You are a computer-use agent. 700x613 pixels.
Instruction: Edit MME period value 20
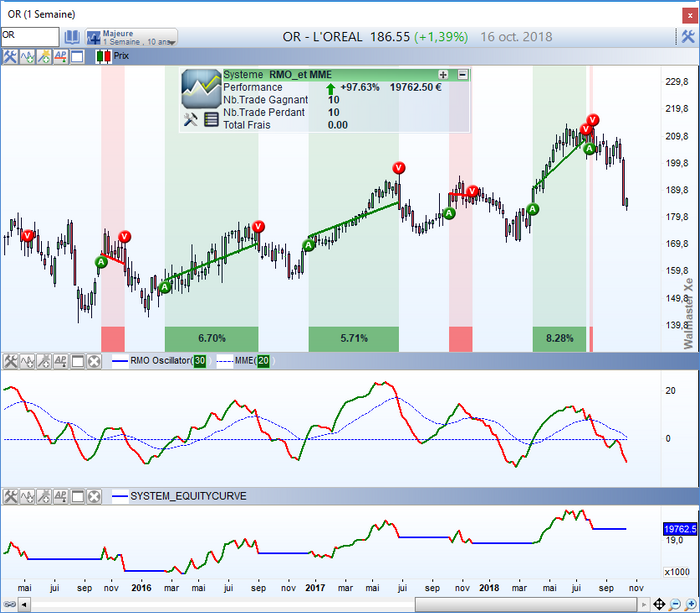pos(263,361)
